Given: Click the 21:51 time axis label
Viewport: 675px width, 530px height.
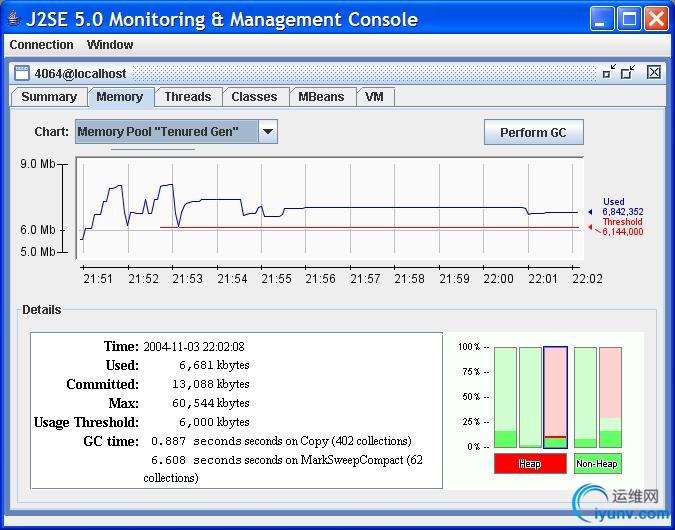Looking at the screenshot, I should (98, 279).
